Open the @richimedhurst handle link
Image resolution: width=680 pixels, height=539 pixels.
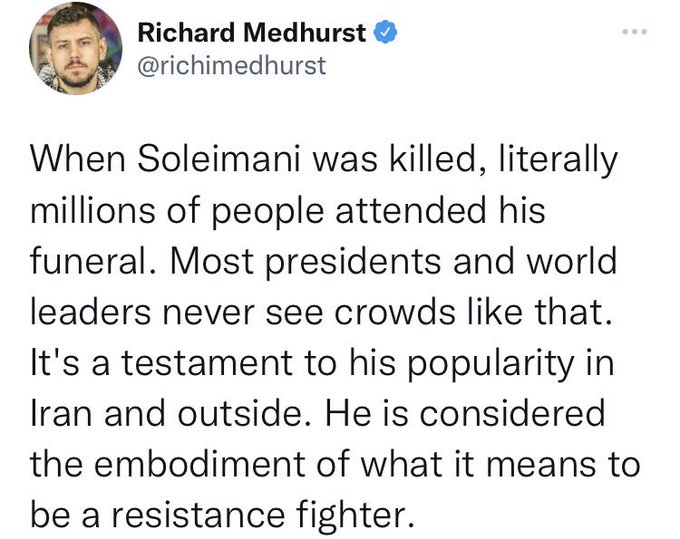click(x=232, y=66)
